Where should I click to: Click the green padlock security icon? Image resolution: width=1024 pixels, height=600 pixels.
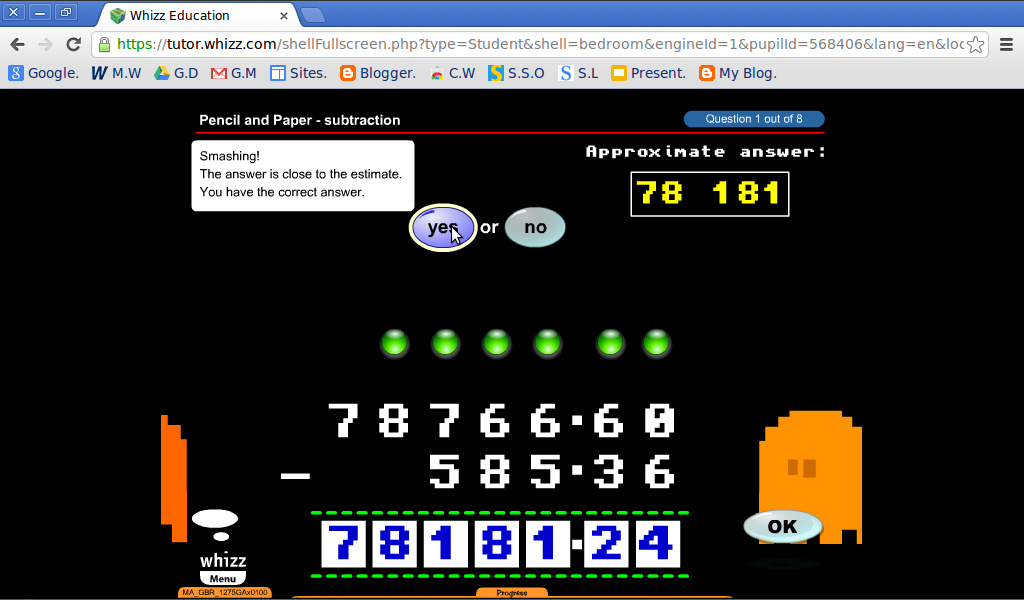pyautogui.click(x=104, y=44)
